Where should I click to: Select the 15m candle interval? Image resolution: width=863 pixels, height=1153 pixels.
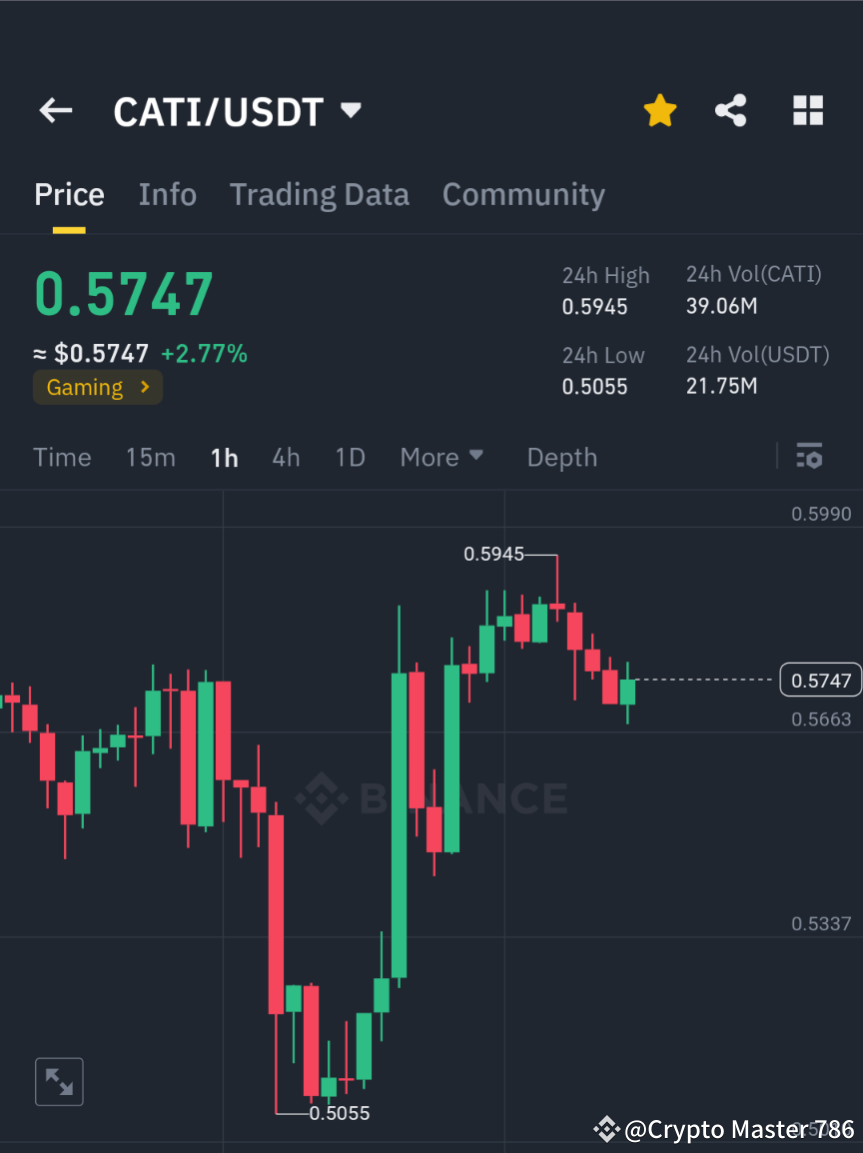point(150,457)
